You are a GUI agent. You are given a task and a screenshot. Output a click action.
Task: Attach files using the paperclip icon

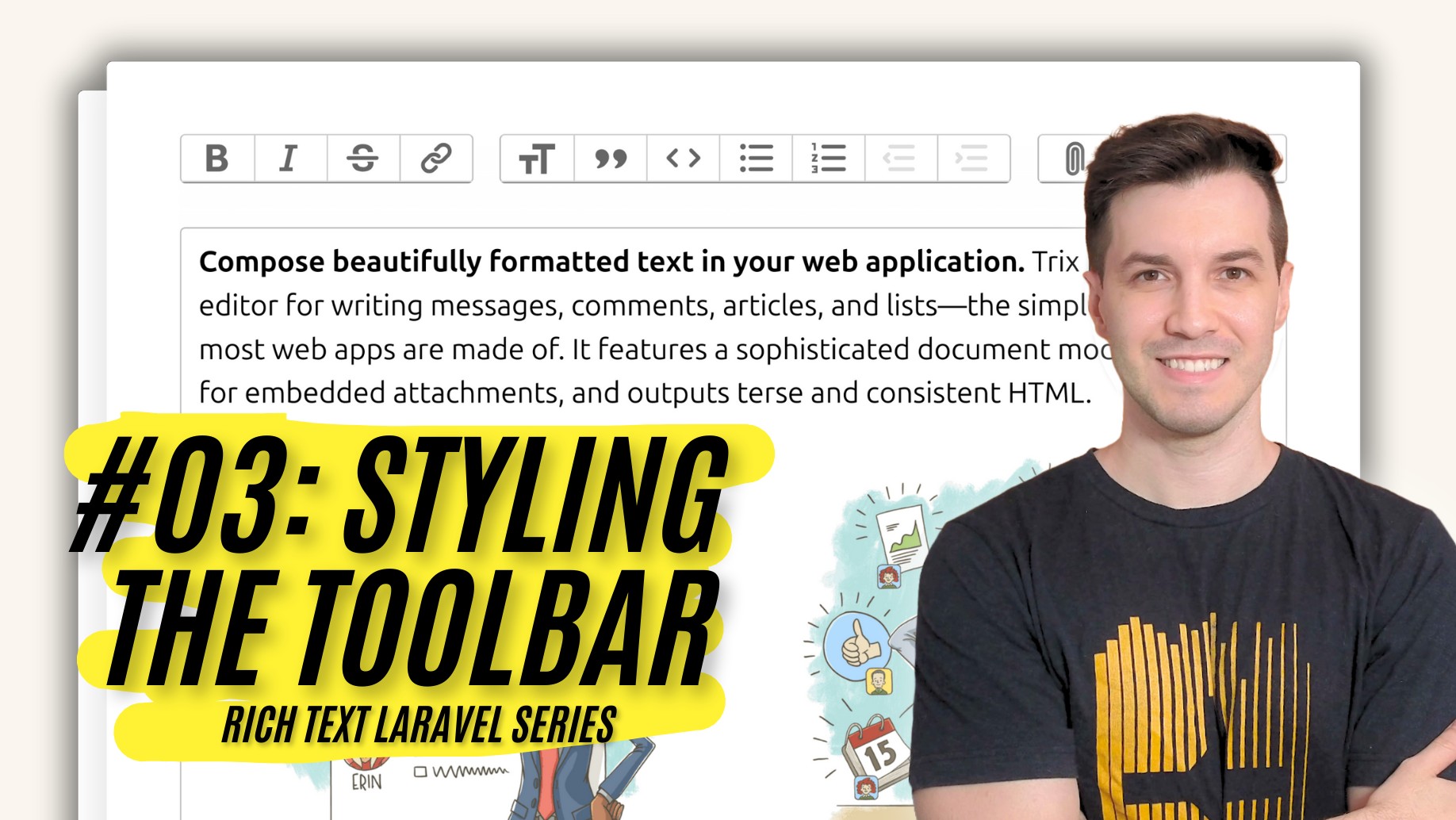(x=1073, y=159)
